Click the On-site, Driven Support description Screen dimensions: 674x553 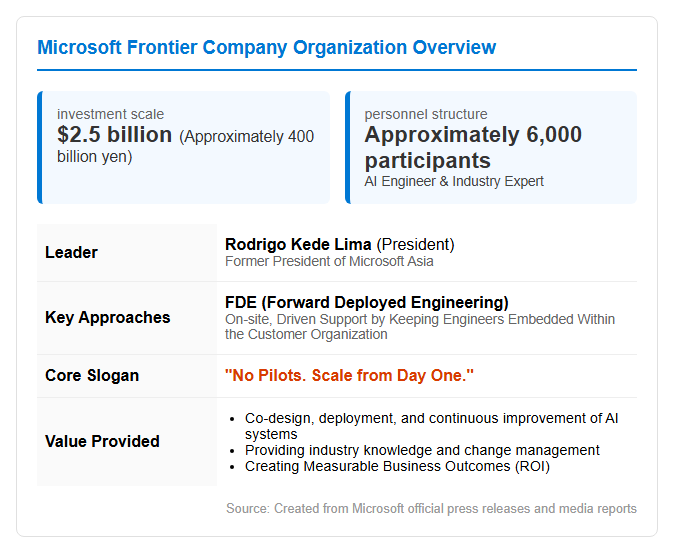pos(420,327)
